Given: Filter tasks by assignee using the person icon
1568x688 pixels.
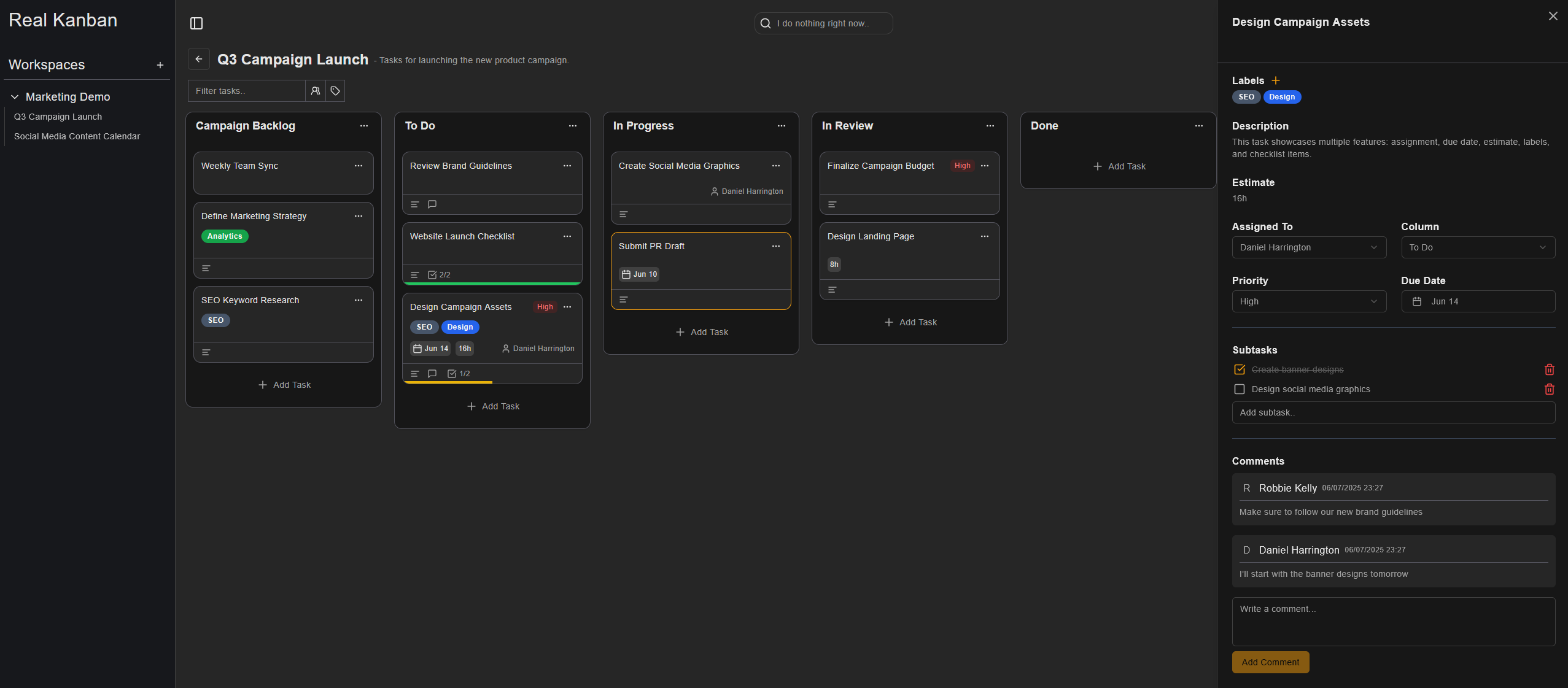Looking at the screenshot, I should coord(316,91).
